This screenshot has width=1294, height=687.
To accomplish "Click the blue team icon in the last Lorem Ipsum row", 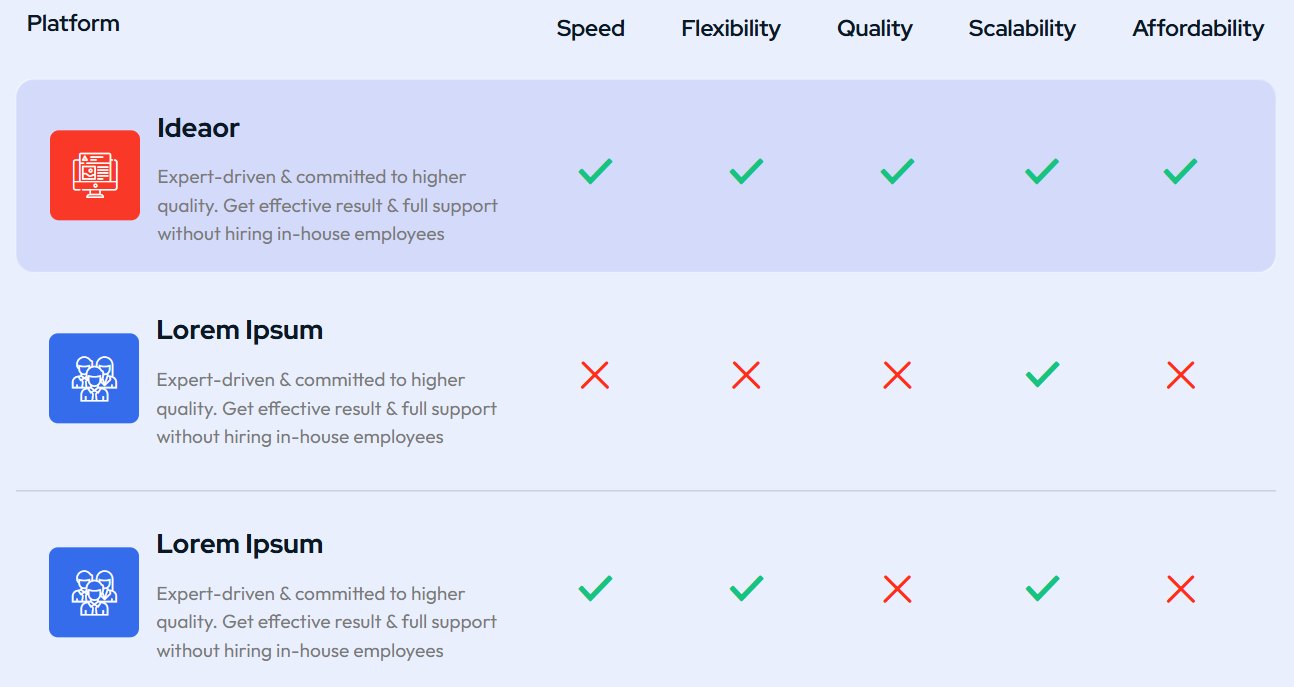I will (94, 592).
